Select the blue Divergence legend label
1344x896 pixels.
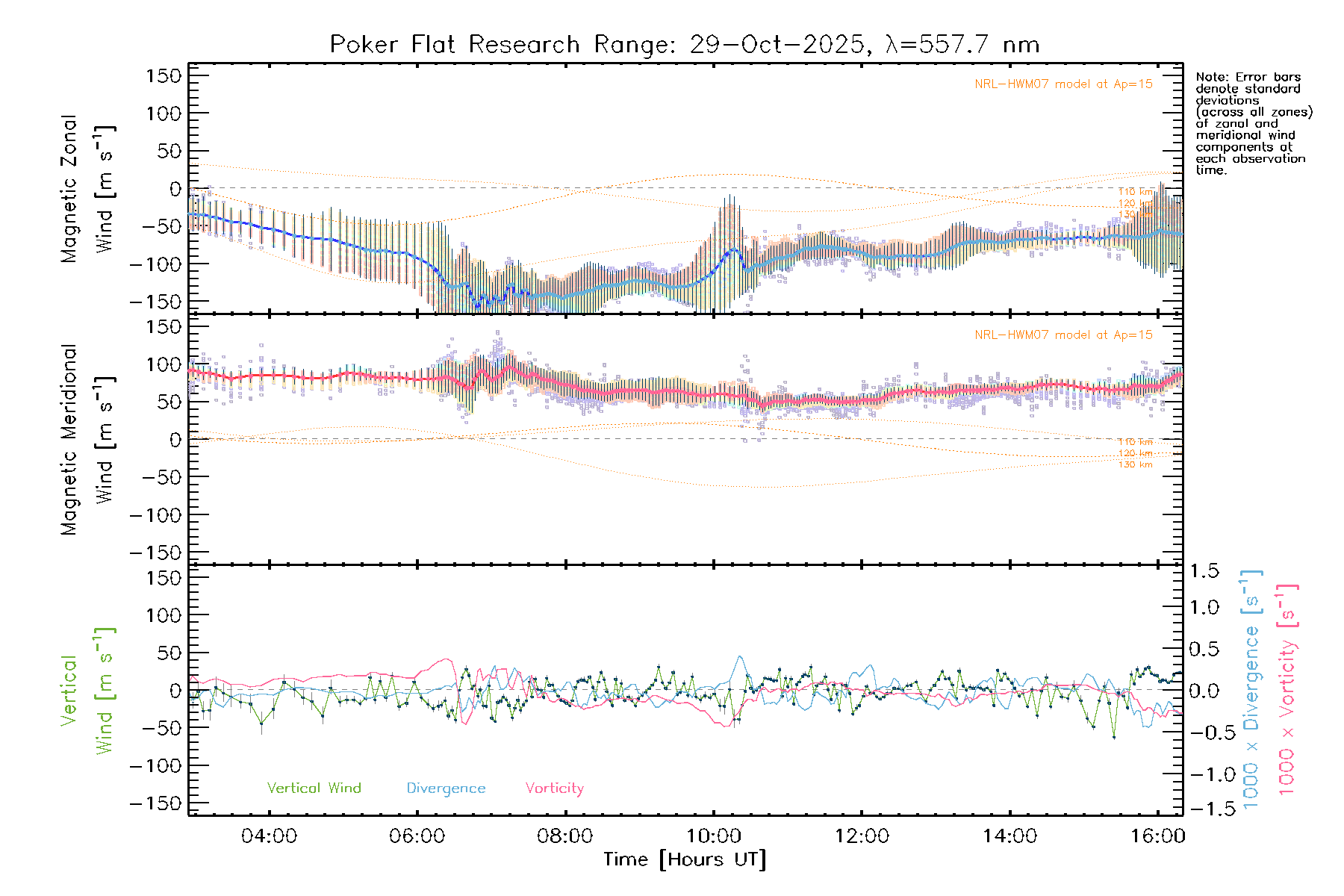pos(446,788)
